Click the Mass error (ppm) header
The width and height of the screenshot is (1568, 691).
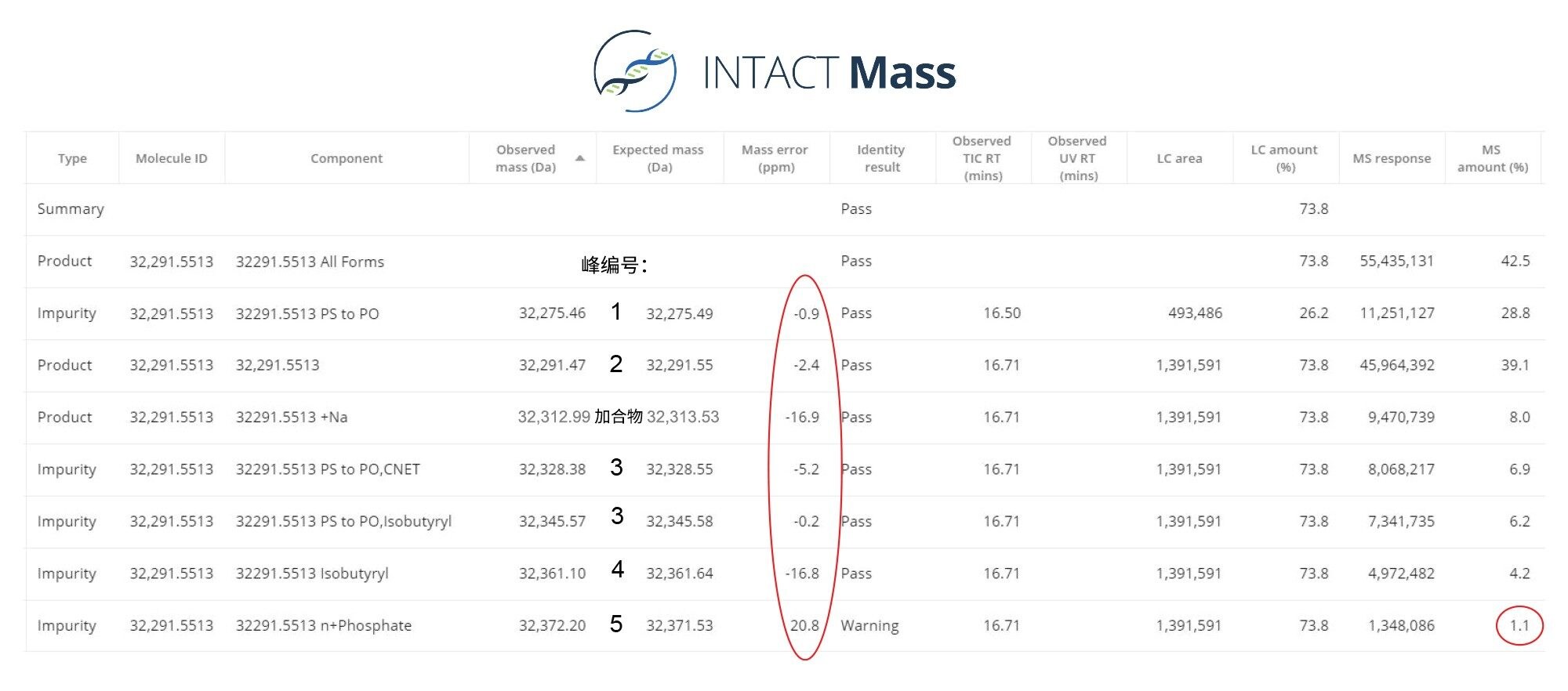[x=775, y=158]
